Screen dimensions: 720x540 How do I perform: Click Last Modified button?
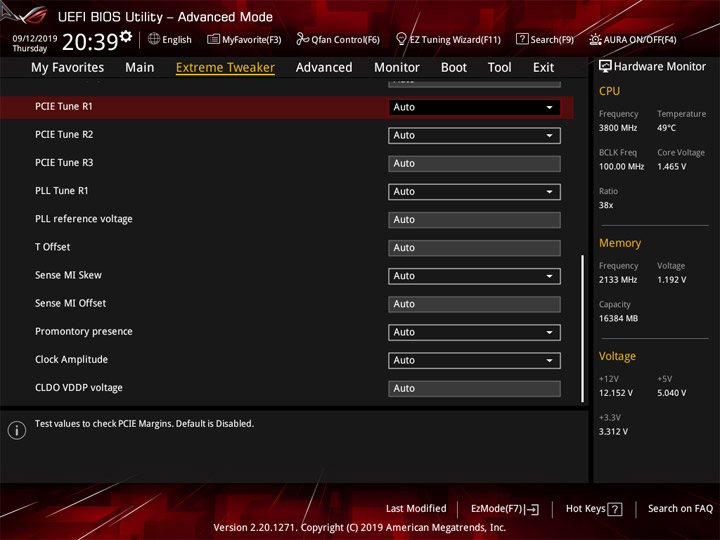point(416,509)
